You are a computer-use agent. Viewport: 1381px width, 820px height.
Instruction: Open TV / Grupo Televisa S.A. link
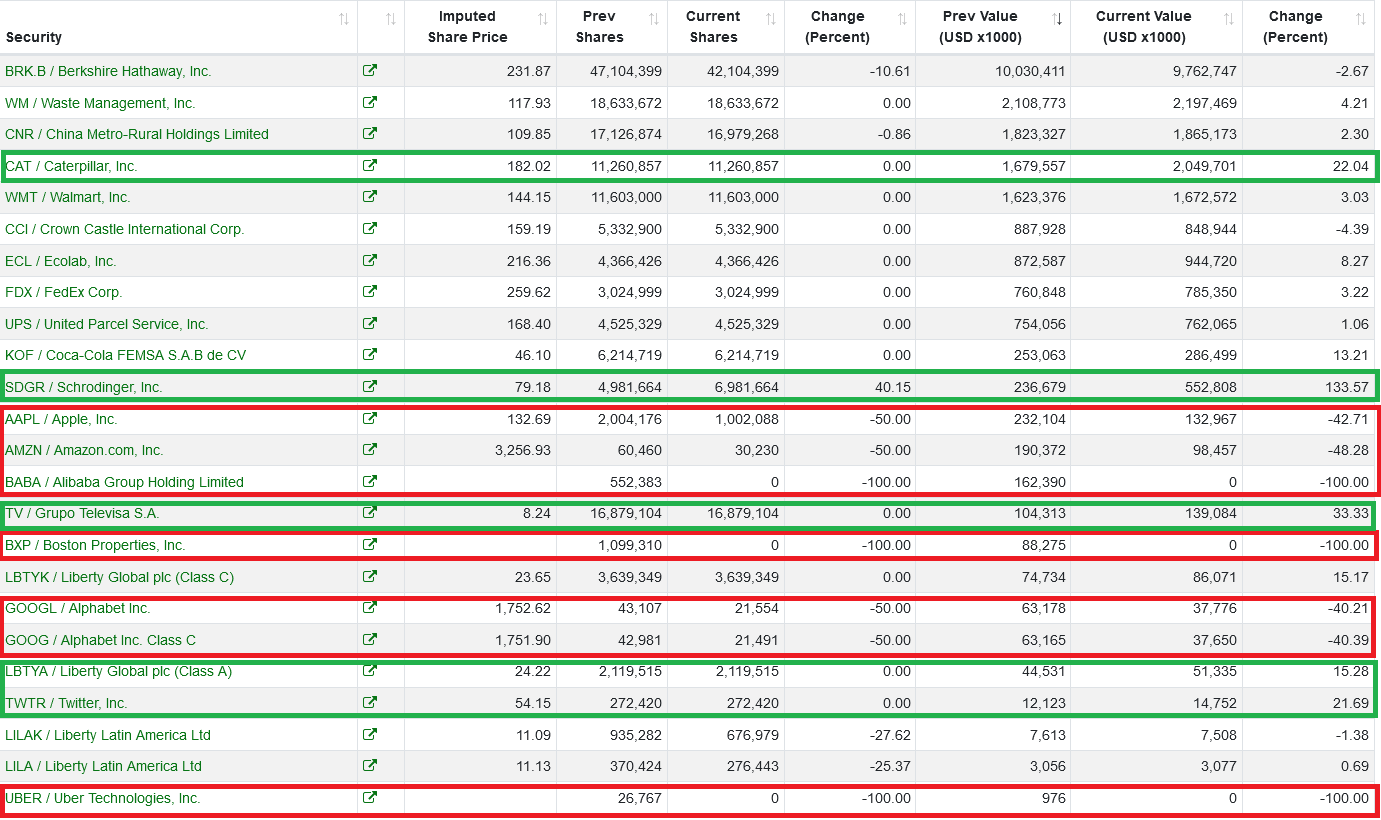click(x=82, y=513)
